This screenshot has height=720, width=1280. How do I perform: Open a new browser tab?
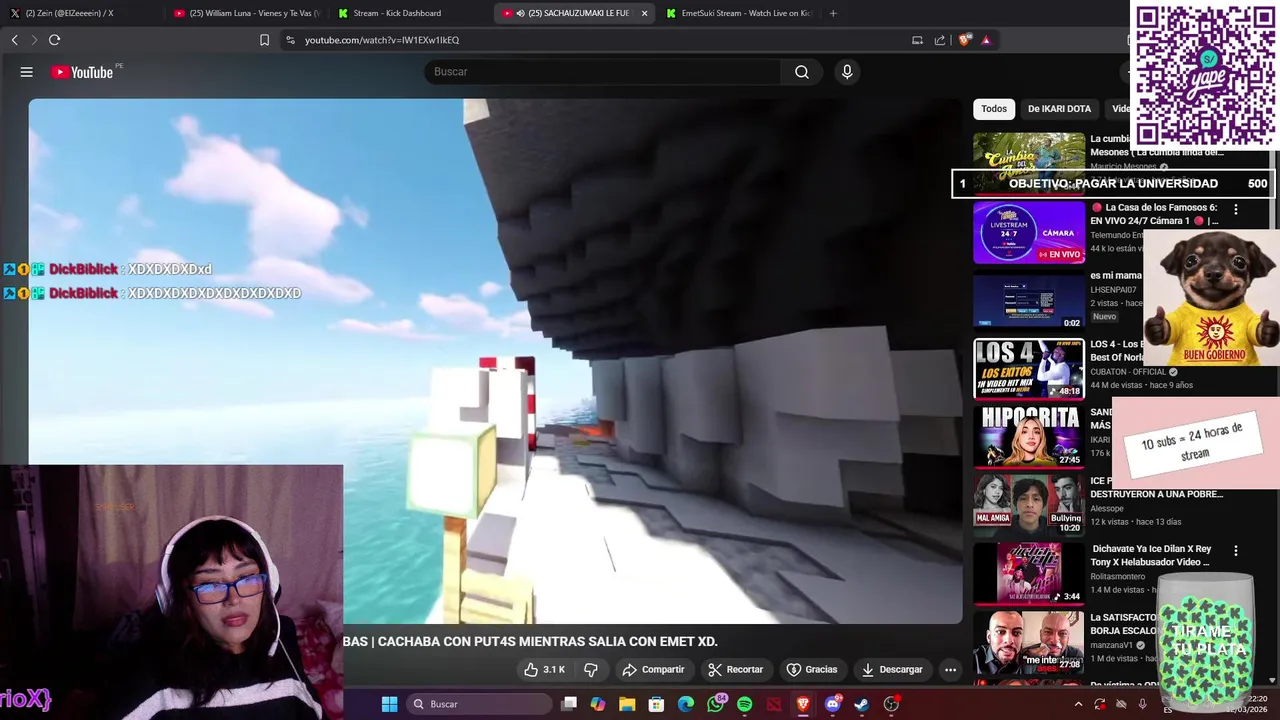tap(833, 13)
